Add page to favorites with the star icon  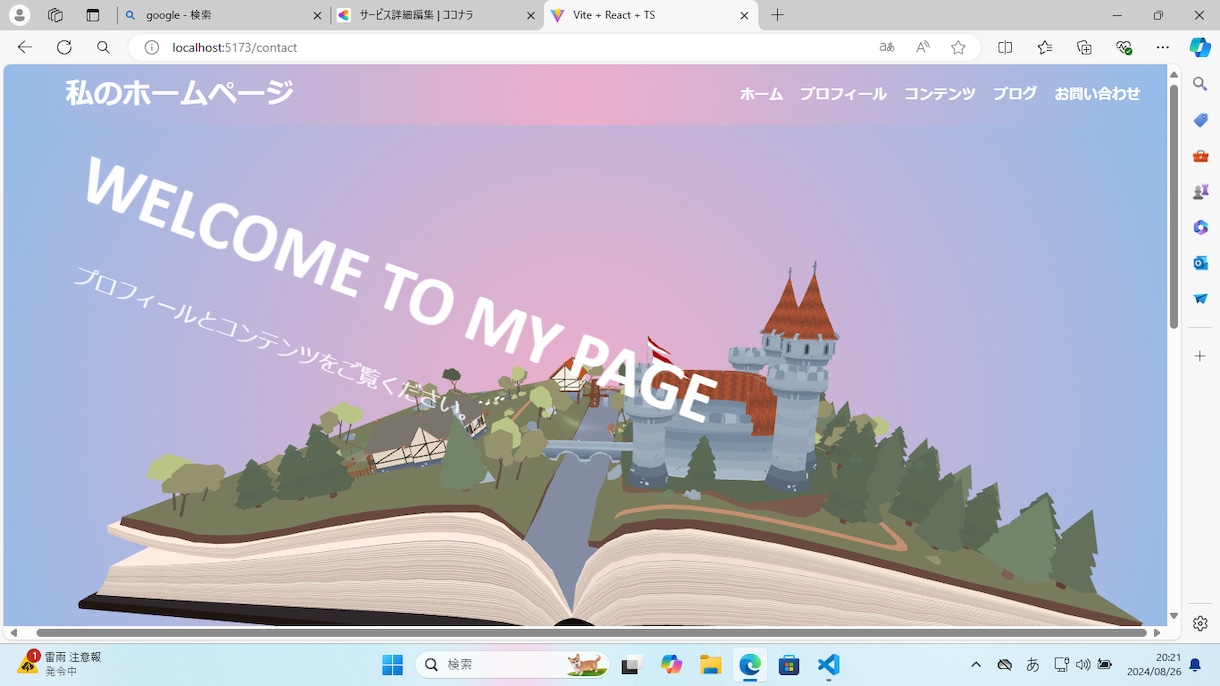958,47
